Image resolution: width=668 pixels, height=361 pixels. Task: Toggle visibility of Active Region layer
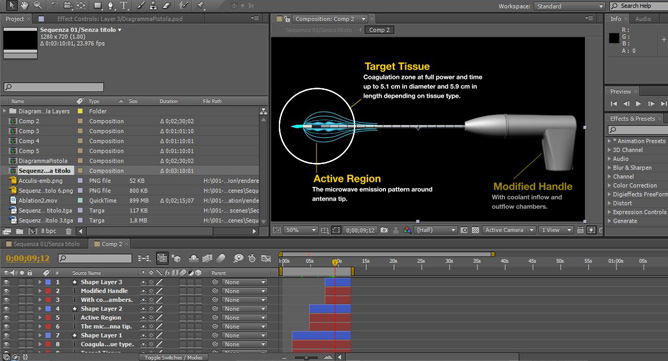(x=6, y=318)
